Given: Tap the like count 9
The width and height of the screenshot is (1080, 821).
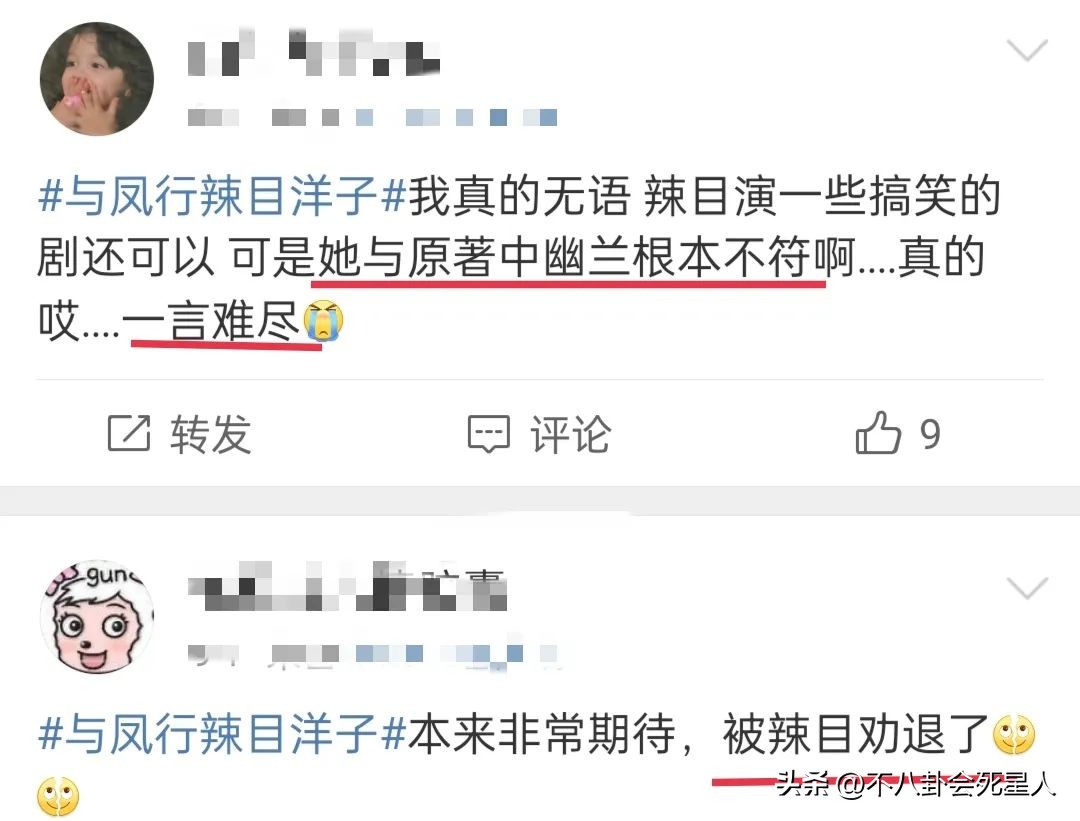Looking at the screenshot, I should click(930, 435).
